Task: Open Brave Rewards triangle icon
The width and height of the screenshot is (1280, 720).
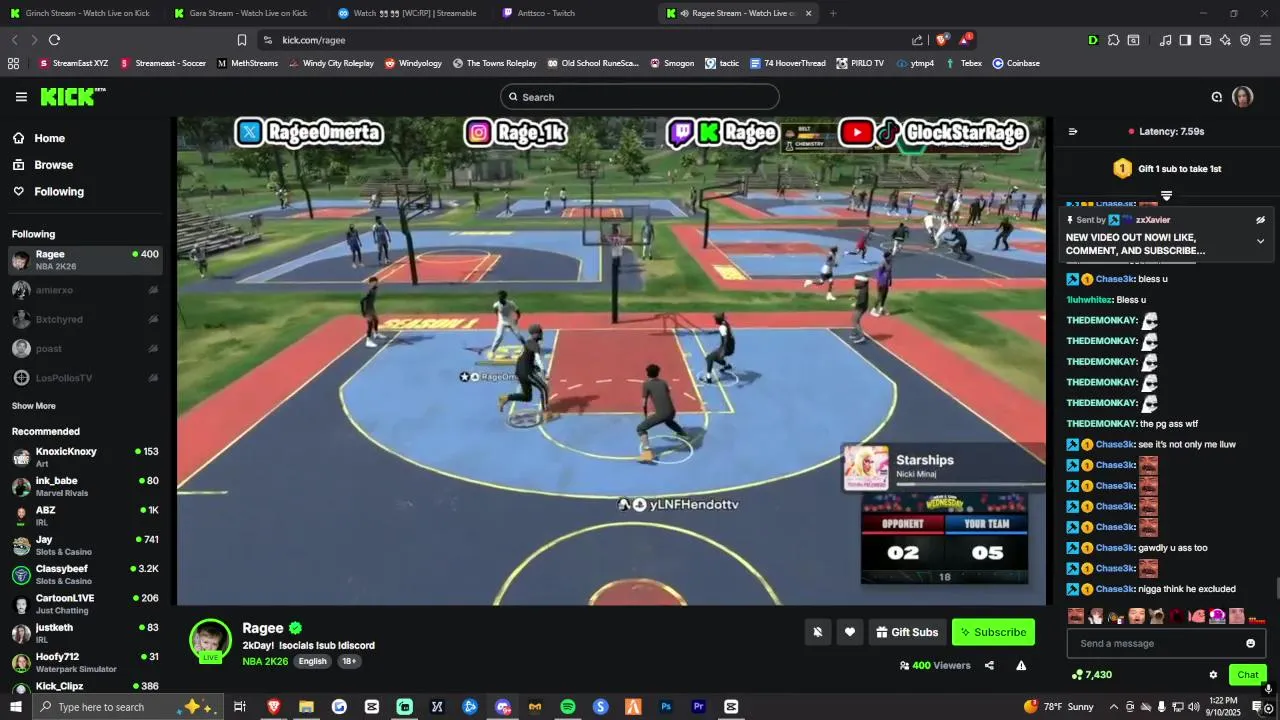Action: [965, 40]
